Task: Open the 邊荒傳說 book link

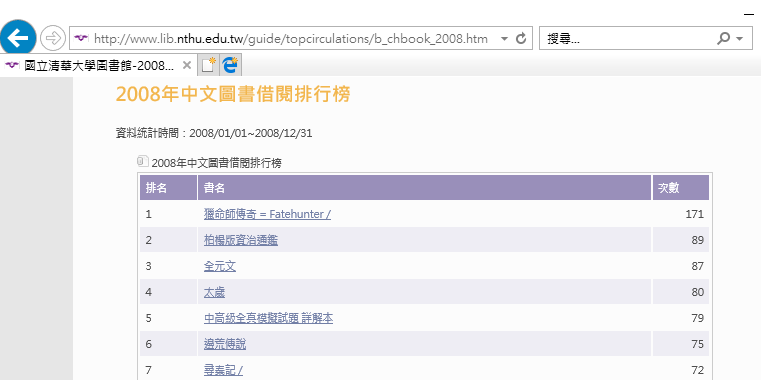Action: tap(225, 345)
